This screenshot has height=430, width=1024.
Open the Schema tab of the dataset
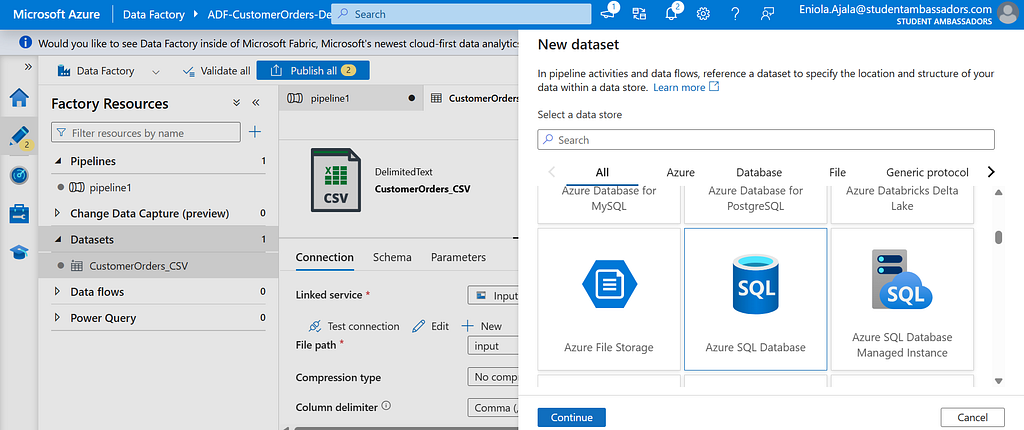click(392, 257)
